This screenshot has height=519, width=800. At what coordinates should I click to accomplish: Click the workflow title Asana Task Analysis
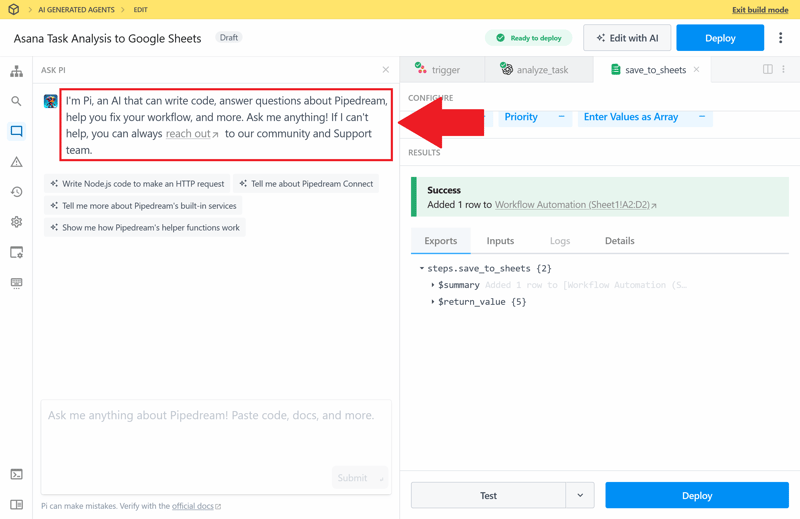(107, 38)
